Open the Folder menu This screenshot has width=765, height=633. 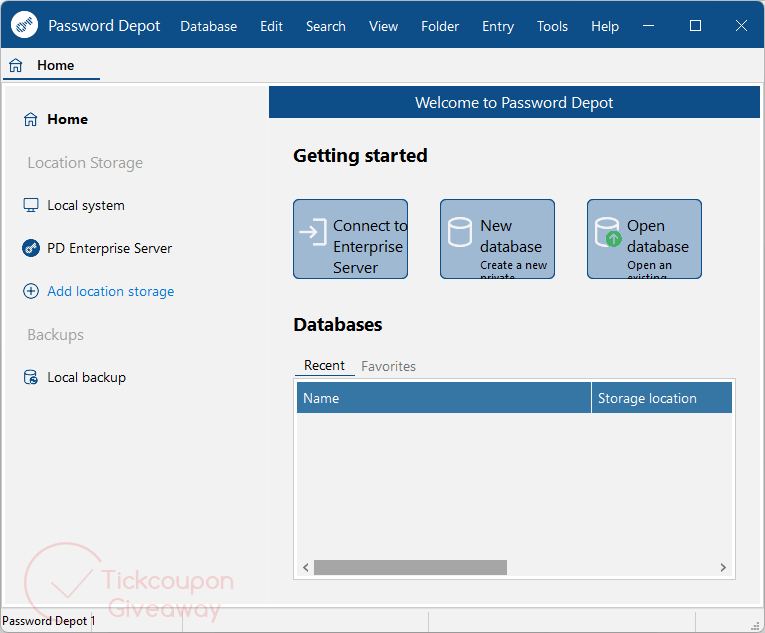pos(440,26)
